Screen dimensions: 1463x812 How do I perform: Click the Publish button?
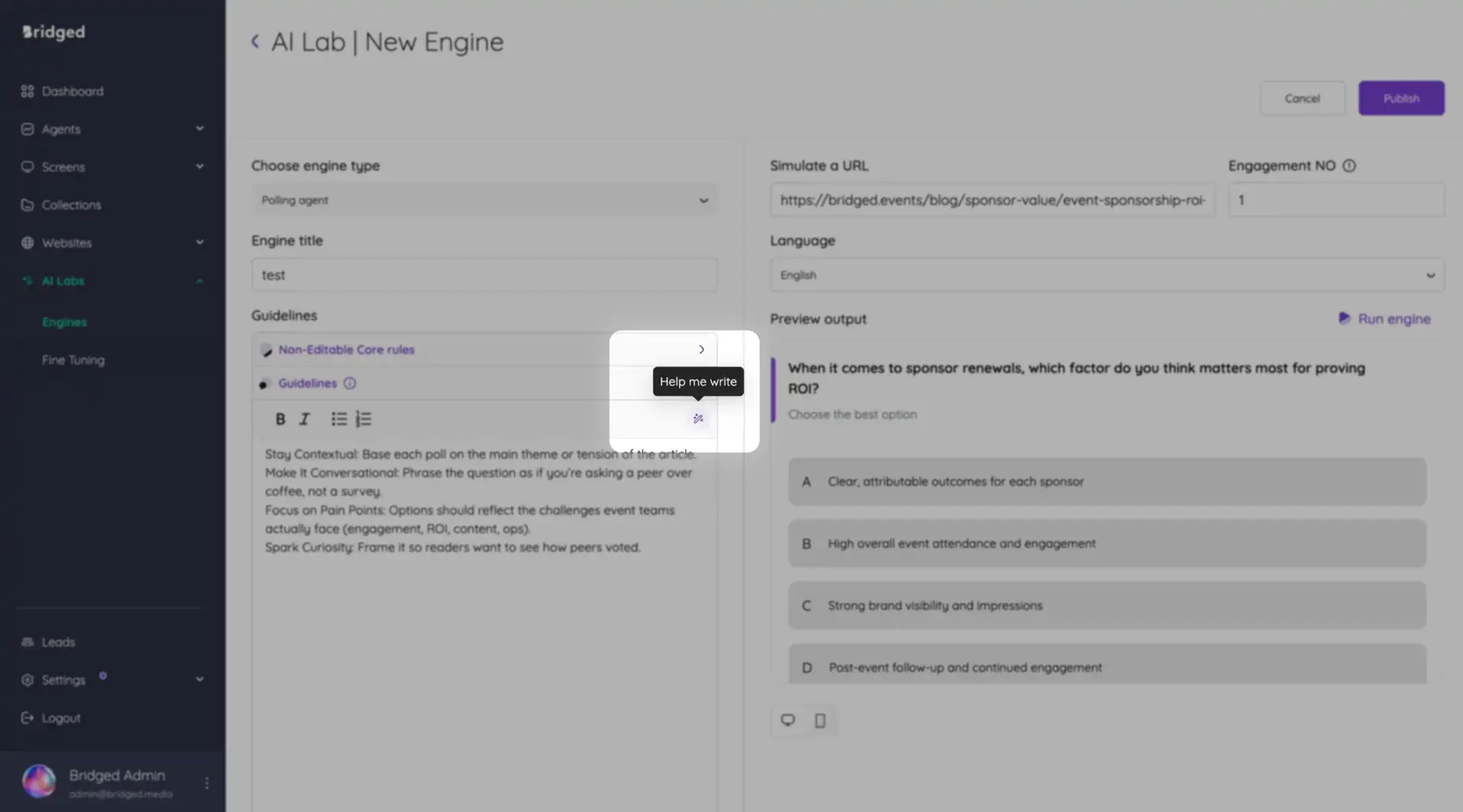[x=1401, y=98]
